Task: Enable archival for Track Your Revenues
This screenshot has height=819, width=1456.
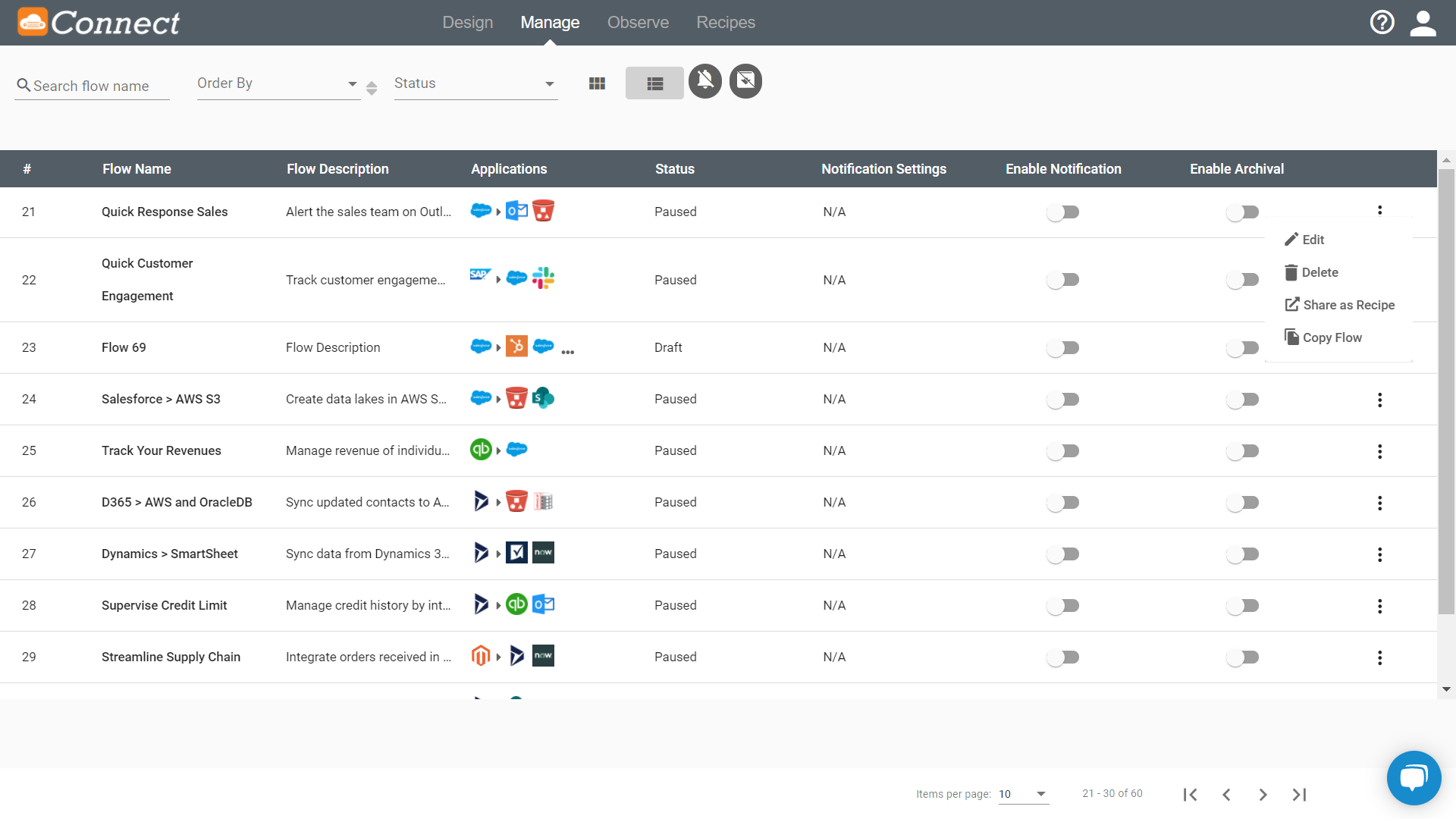Action: (1242, 451)
